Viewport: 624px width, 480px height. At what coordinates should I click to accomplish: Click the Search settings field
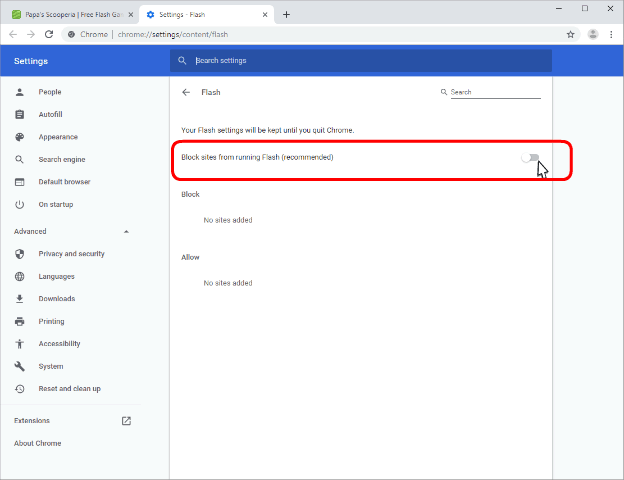(360, 61)
